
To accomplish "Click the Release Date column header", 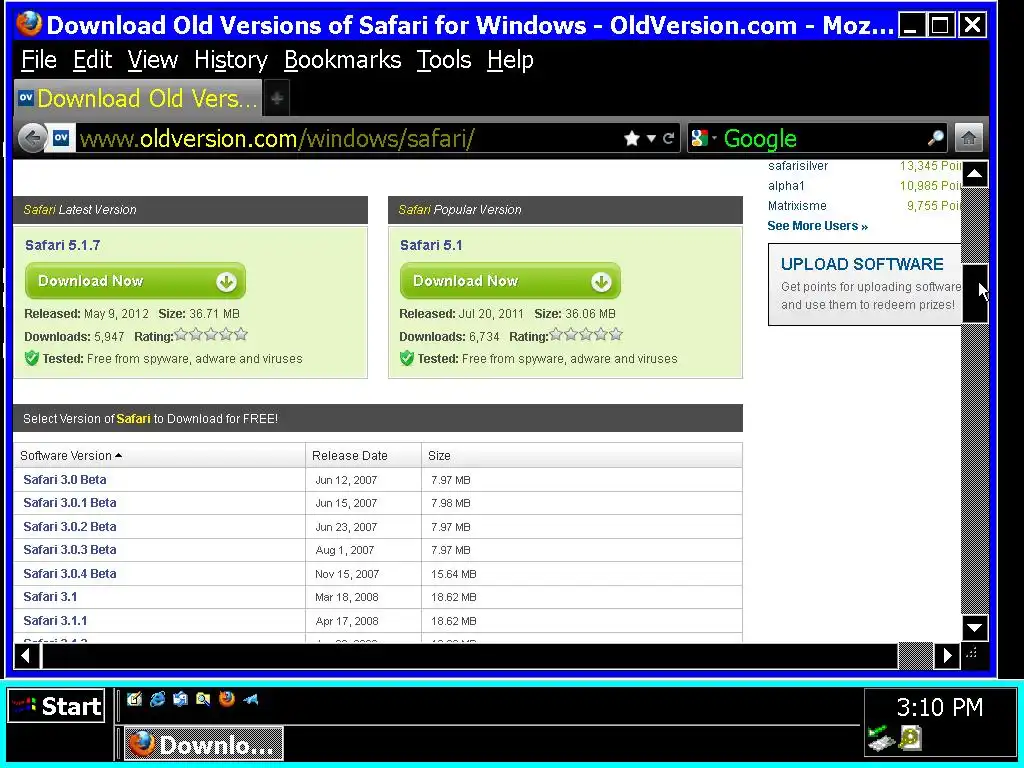I will pos(363,455).
